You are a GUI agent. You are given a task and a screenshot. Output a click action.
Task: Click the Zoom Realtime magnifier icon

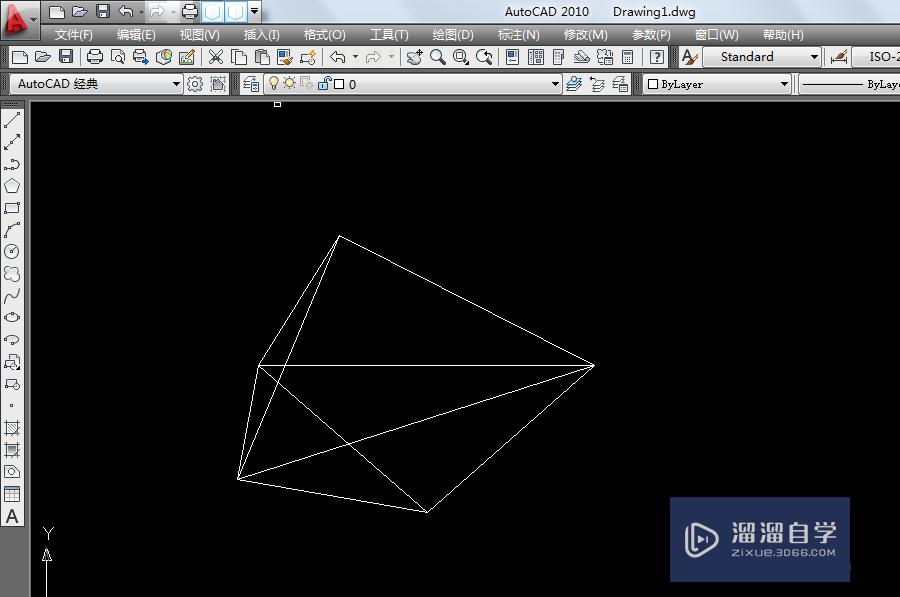click(438, 57)
